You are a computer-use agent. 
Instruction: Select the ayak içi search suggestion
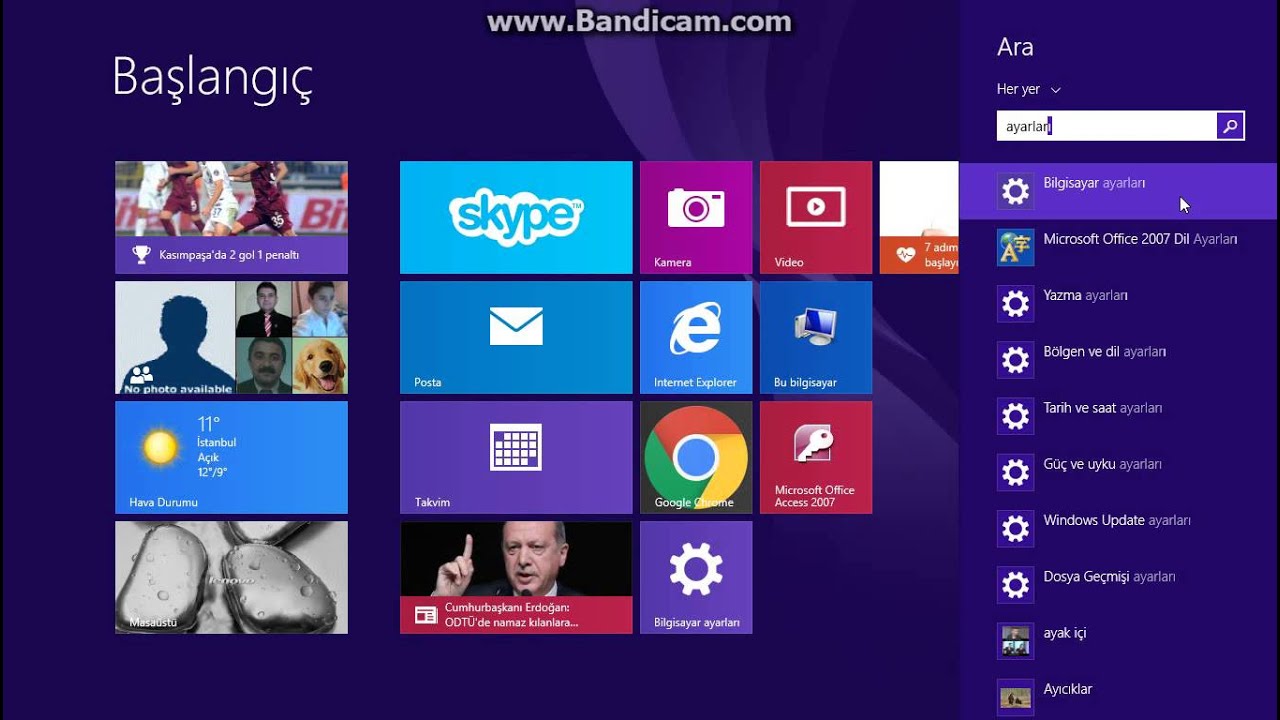click(1119, 640)
